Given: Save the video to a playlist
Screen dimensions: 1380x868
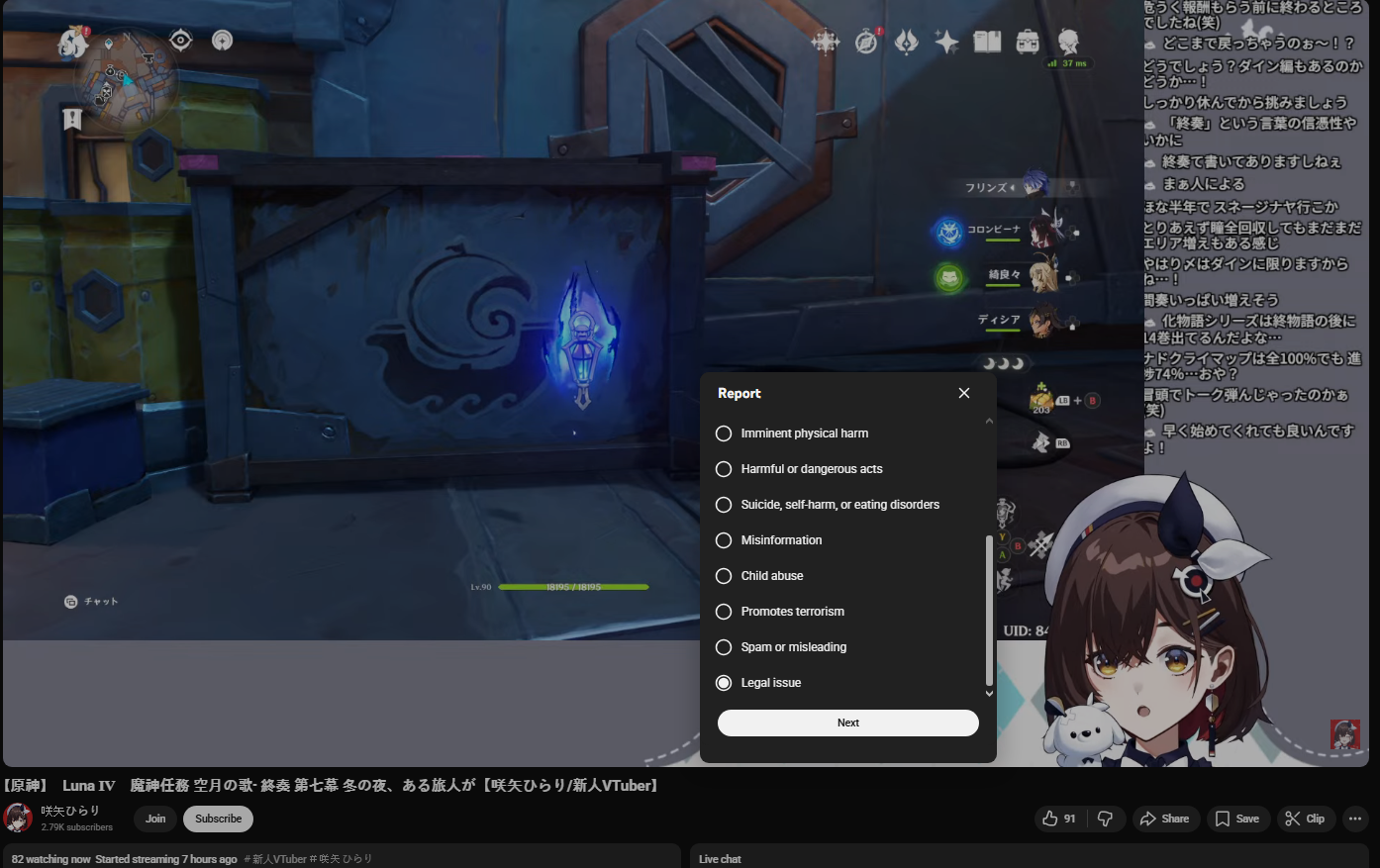Looking at the screenshot, I should click(x=1237, y=819).
